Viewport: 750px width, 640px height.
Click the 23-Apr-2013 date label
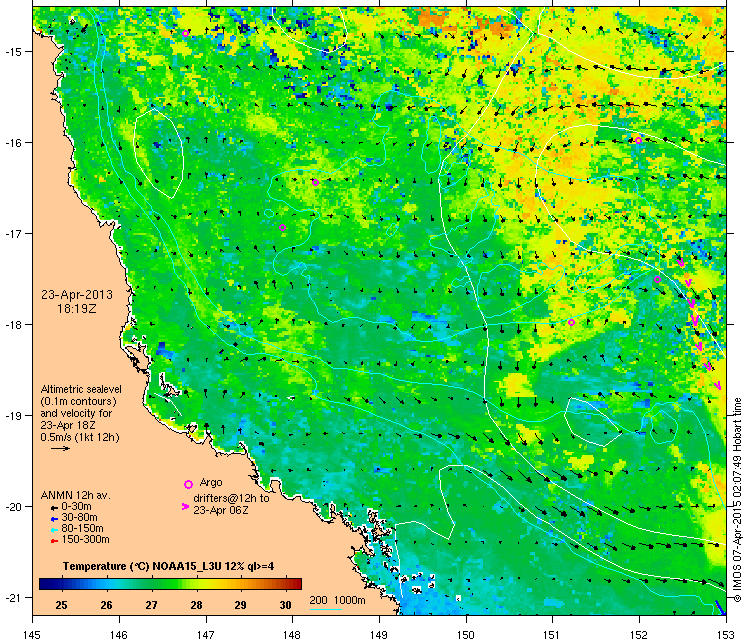(x=77, y=295)
